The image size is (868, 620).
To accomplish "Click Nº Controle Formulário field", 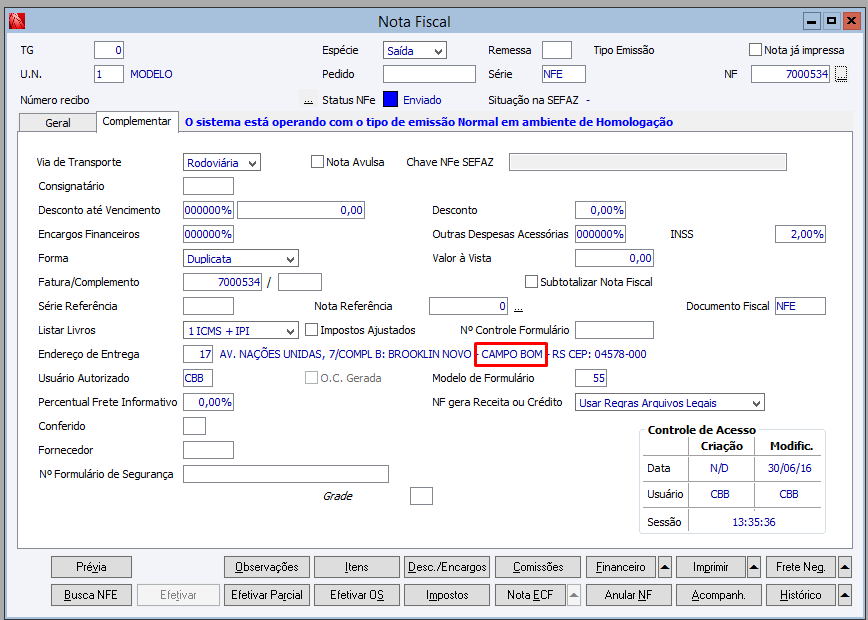I will [614, 330].
